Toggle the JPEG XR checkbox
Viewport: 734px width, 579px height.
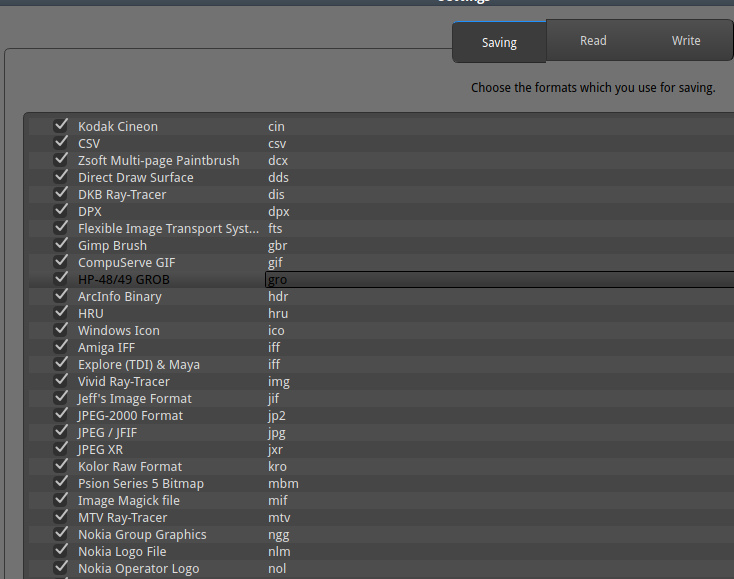[x=61, y=448]
